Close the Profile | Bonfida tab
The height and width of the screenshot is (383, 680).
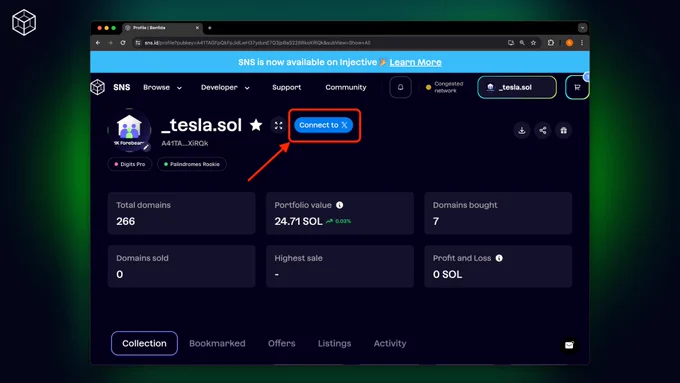pyautogui.click(x=197, y=28)
